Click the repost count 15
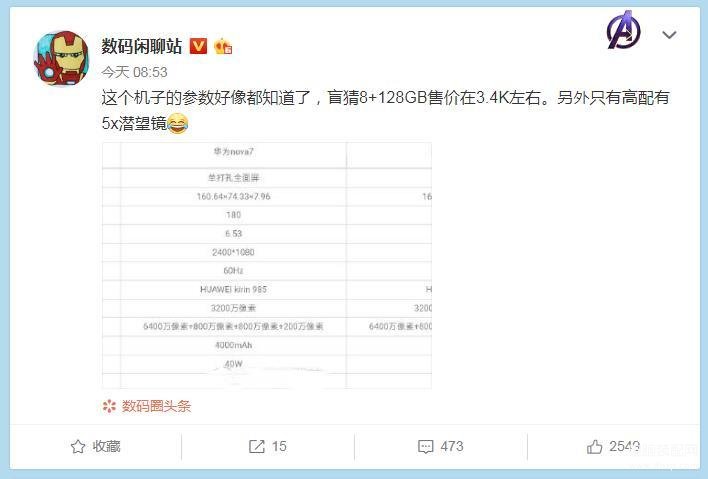This screenshot has width=708, height=479. tap(279, 446)
